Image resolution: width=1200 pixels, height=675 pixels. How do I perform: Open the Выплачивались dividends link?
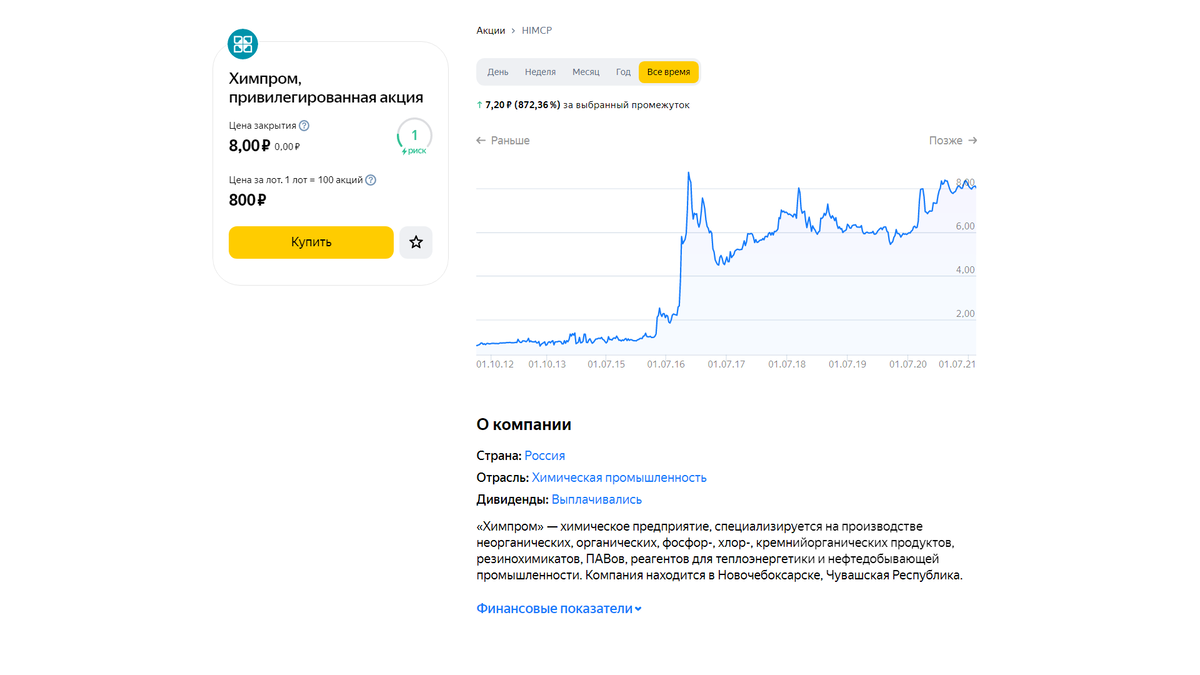[x=597, y=500]
